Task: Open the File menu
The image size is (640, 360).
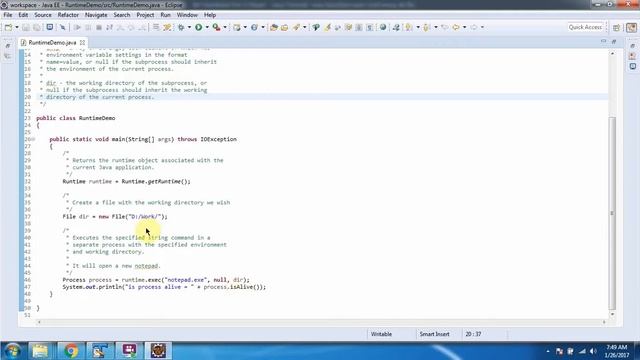Action: coord(8,15)
